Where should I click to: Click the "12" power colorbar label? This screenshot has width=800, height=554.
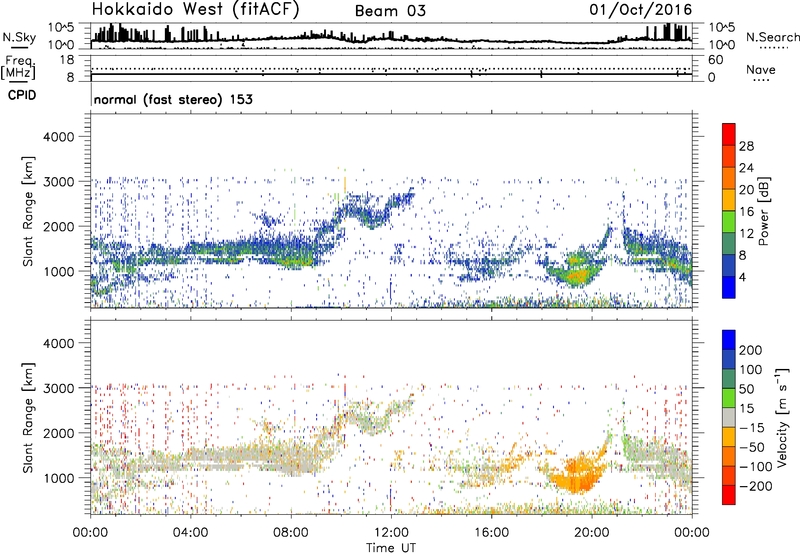click(746, 234)
